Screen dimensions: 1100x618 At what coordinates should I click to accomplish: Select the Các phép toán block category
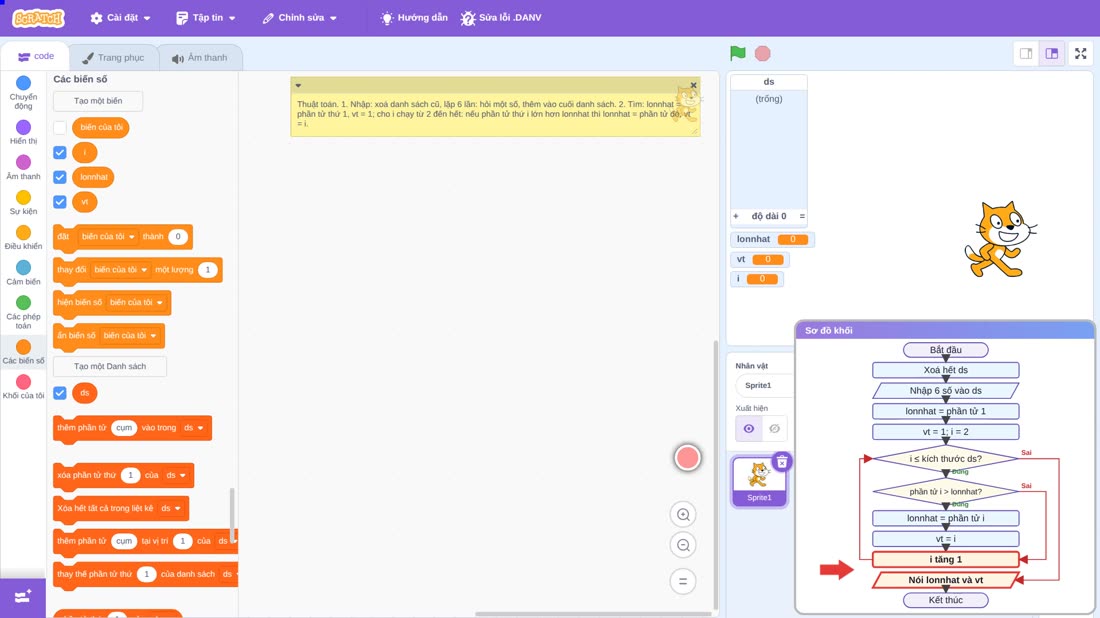coord(23,311)
